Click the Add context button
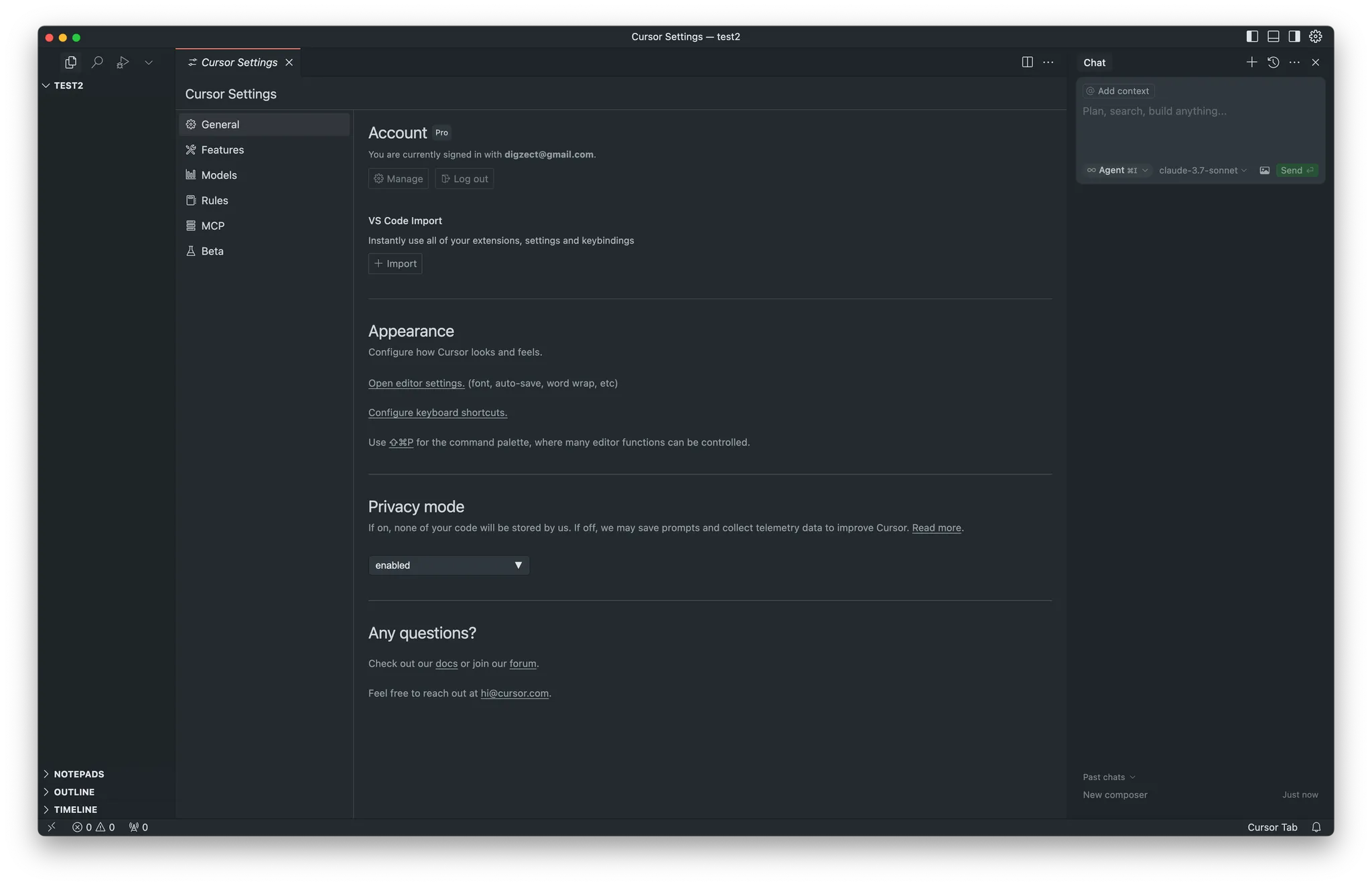The height and width of the screenshot is (886, 1372). point(1118,91)
